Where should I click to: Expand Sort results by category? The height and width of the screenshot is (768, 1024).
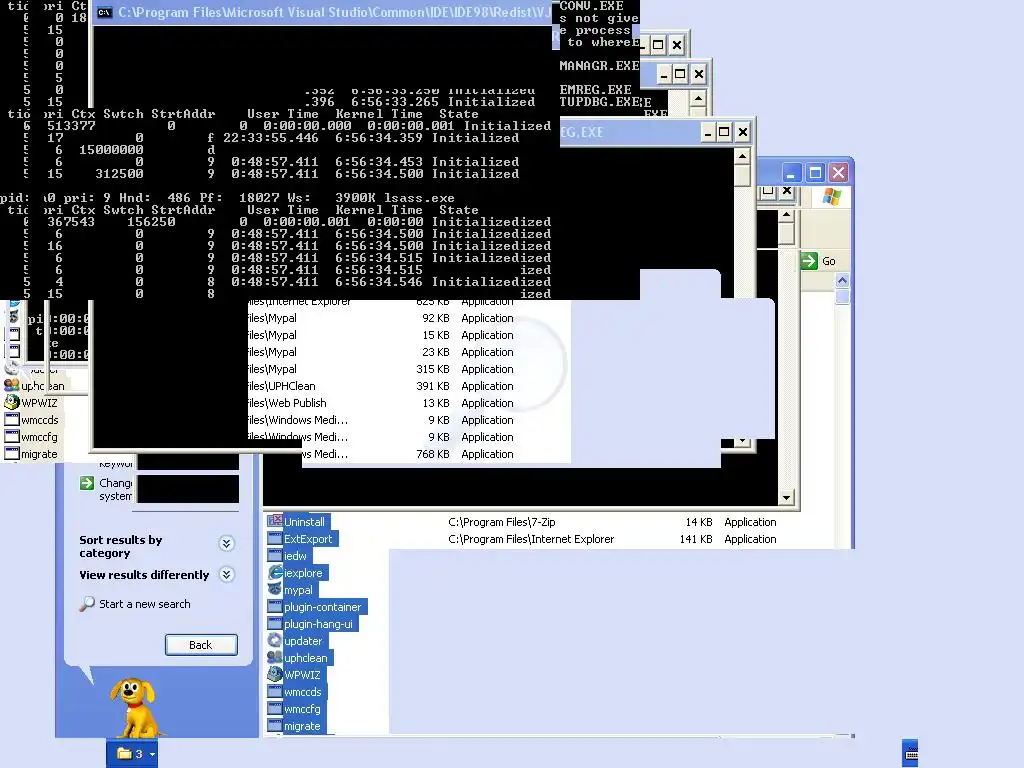tap(227, 543)
